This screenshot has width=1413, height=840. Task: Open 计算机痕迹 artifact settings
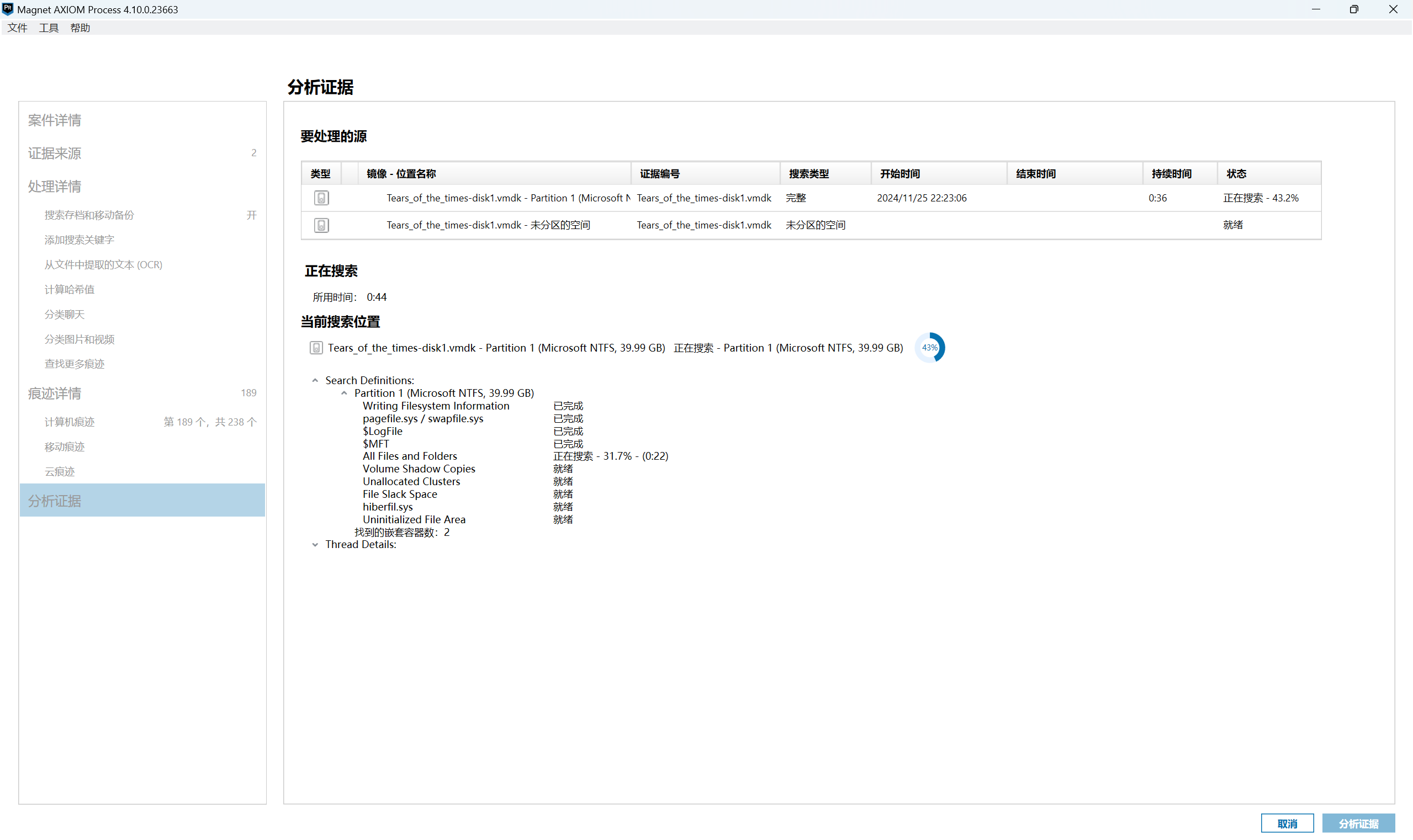(x=69, y=422)
